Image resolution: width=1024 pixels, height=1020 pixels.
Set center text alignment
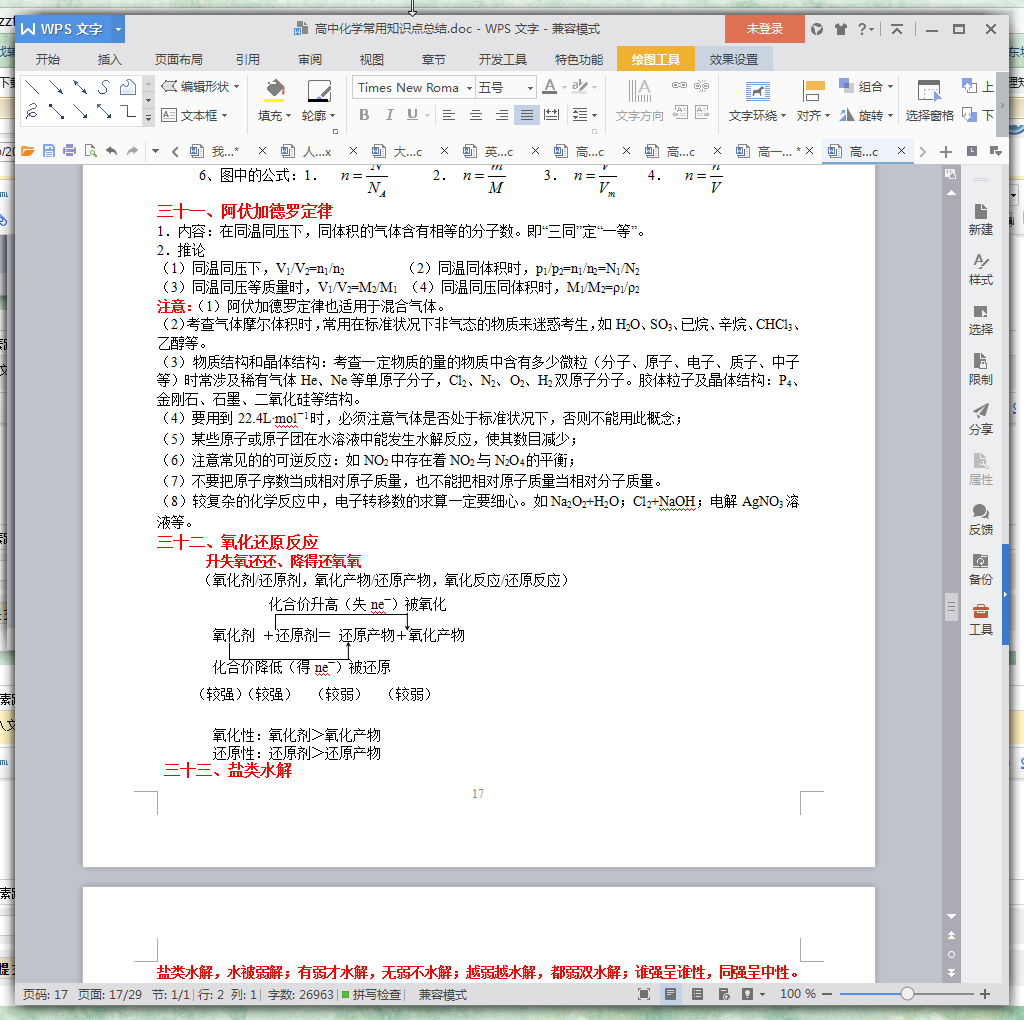tap(476, 115)
